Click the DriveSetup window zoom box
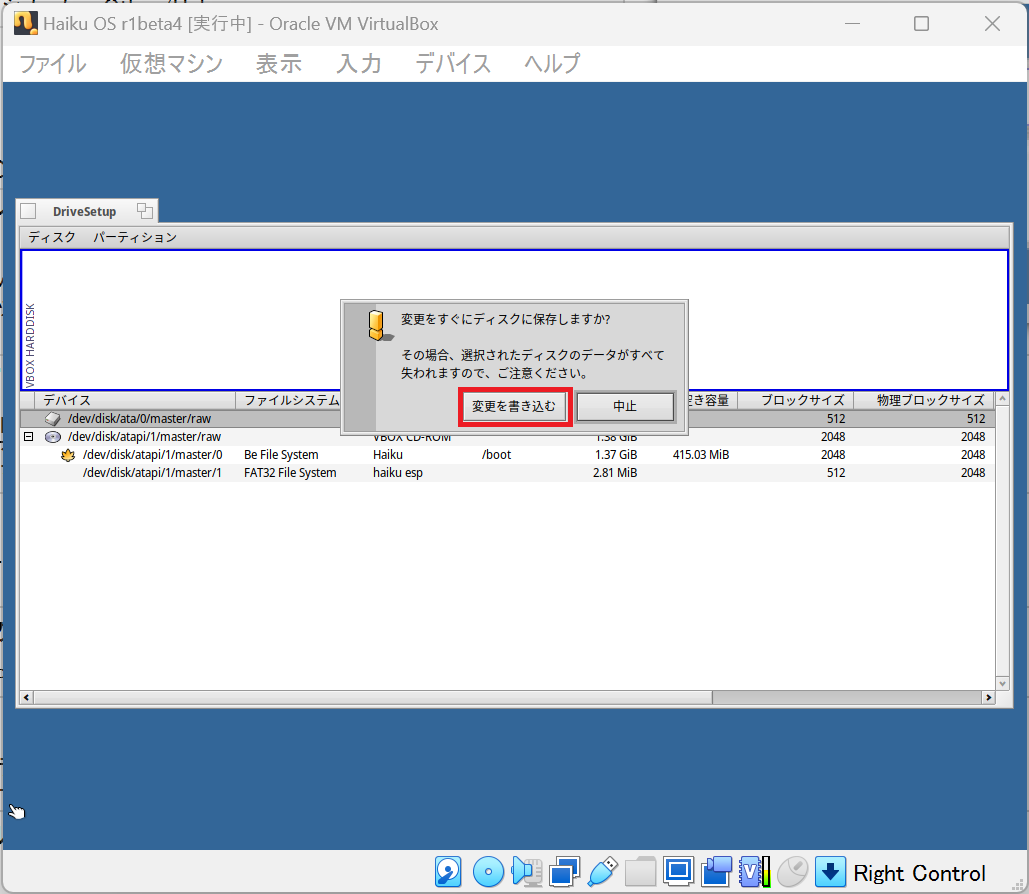 pos(144,211)
